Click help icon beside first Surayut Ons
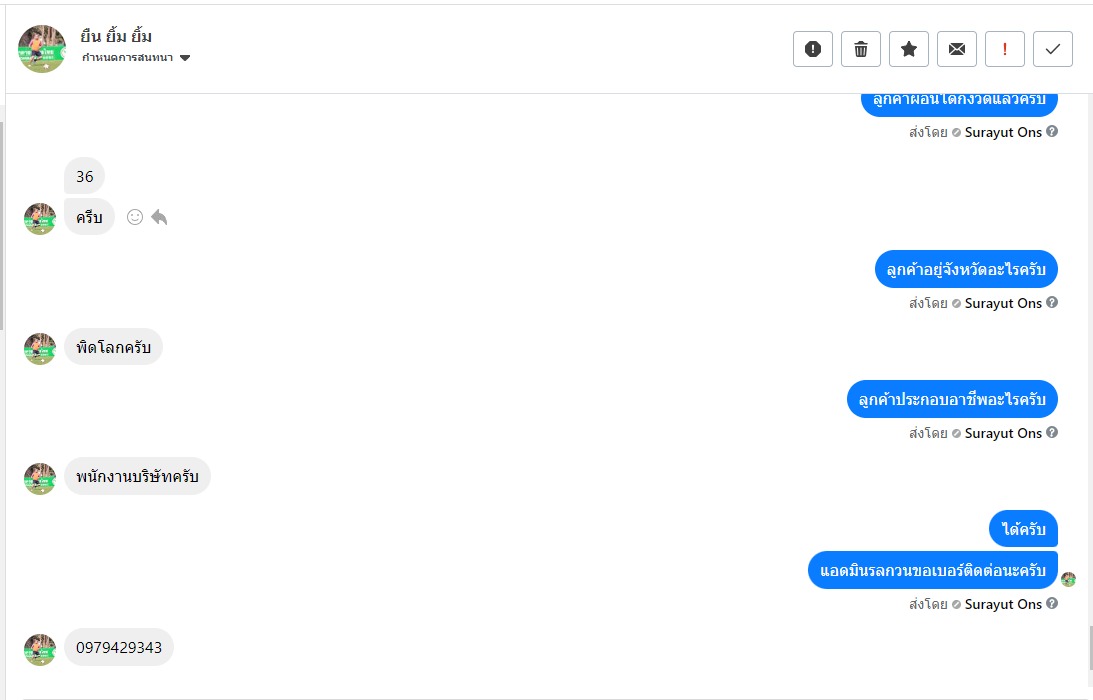 coord(1052,132)
